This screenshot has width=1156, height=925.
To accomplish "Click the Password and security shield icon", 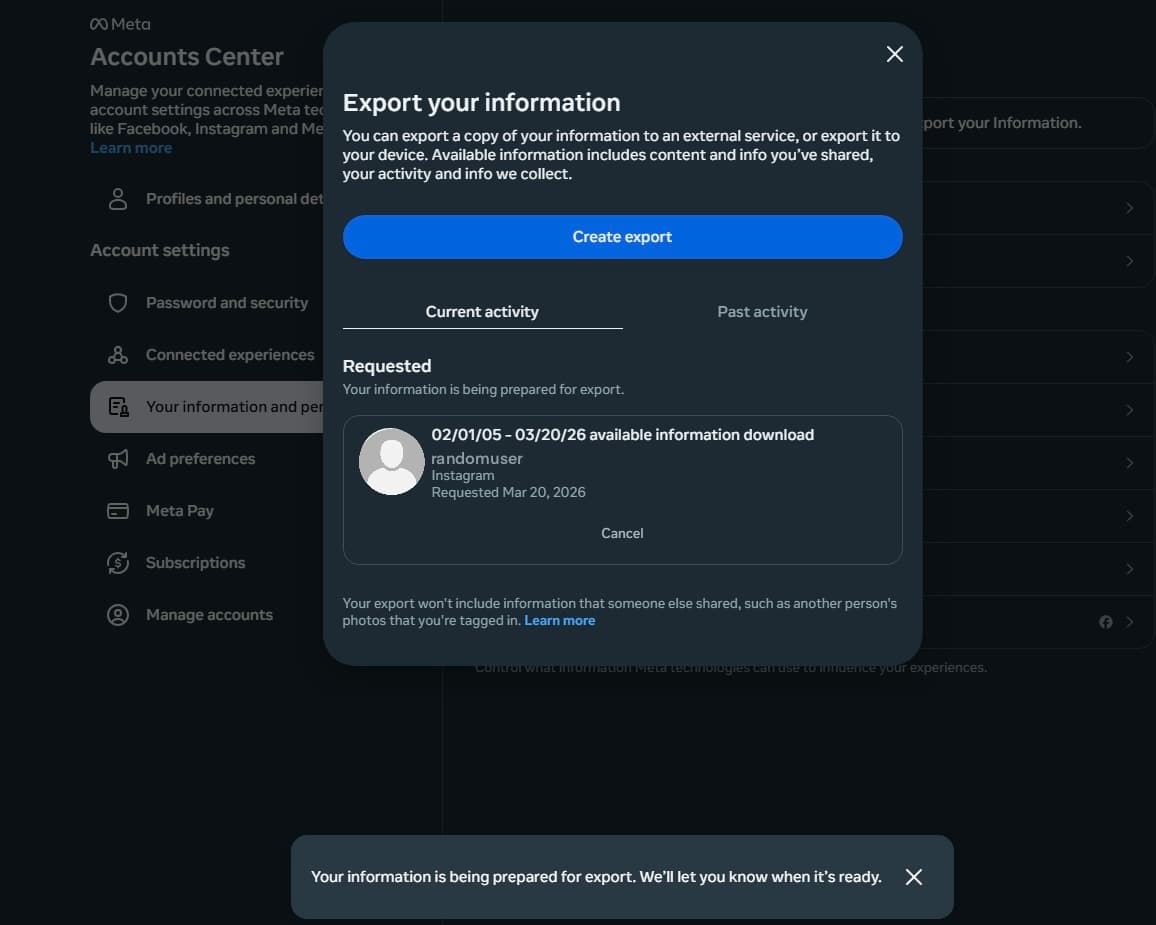I will [x=118, y=303].
